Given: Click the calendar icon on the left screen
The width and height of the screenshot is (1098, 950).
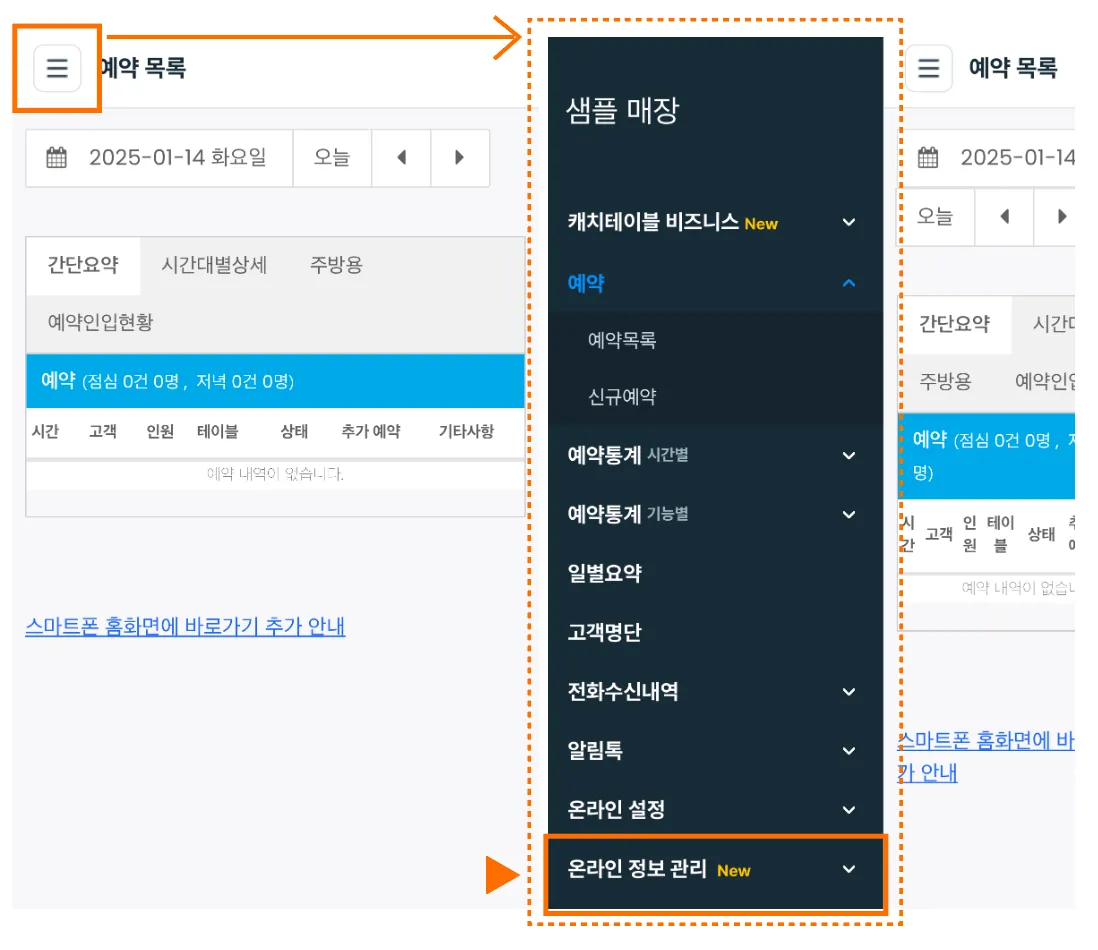Looking at the screenshot, I should pyautogui.click(x=57, y=157).
